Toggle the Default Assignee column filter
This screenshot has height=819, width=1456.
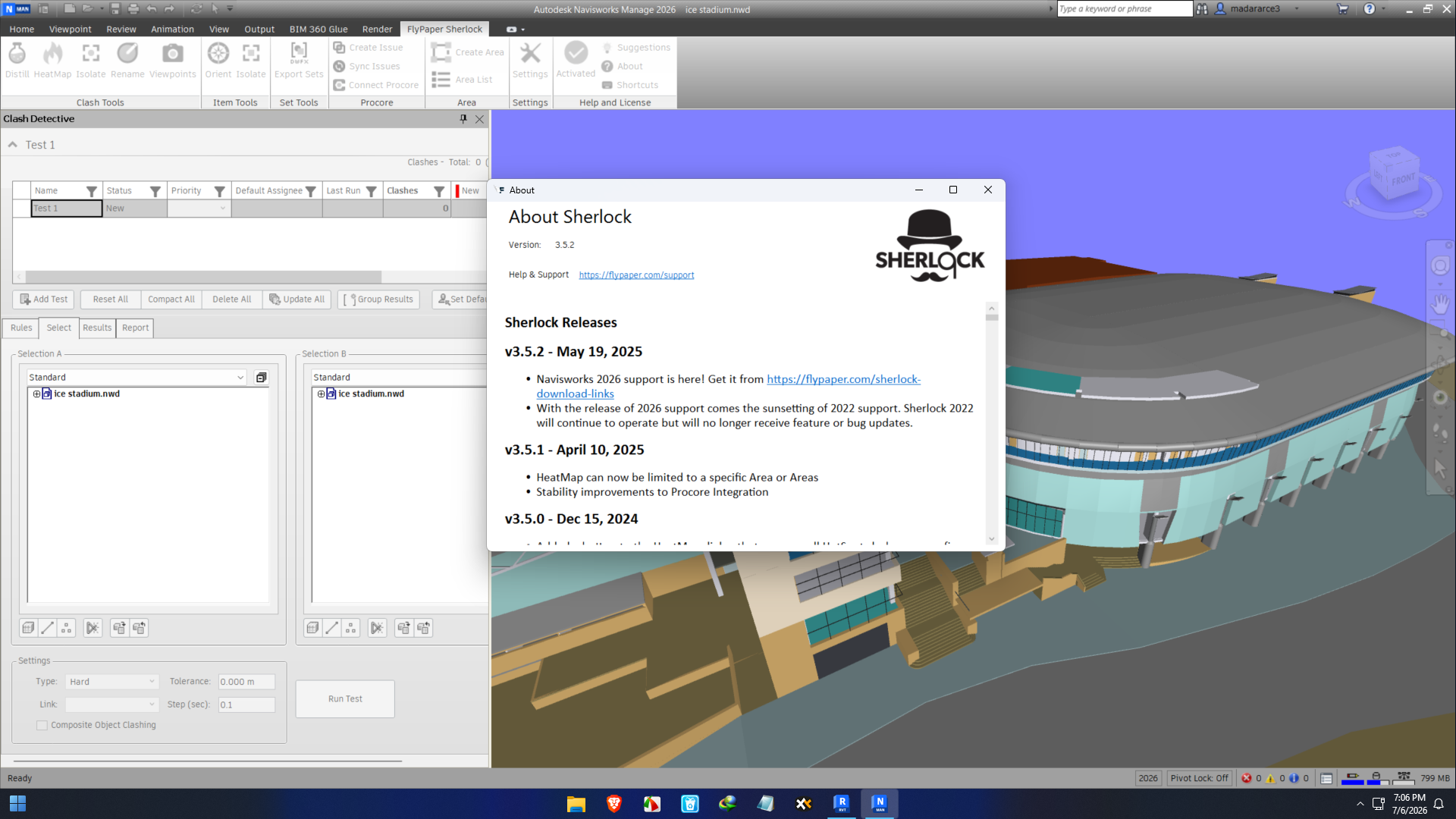pyautogui.click(x=310, y=191)
